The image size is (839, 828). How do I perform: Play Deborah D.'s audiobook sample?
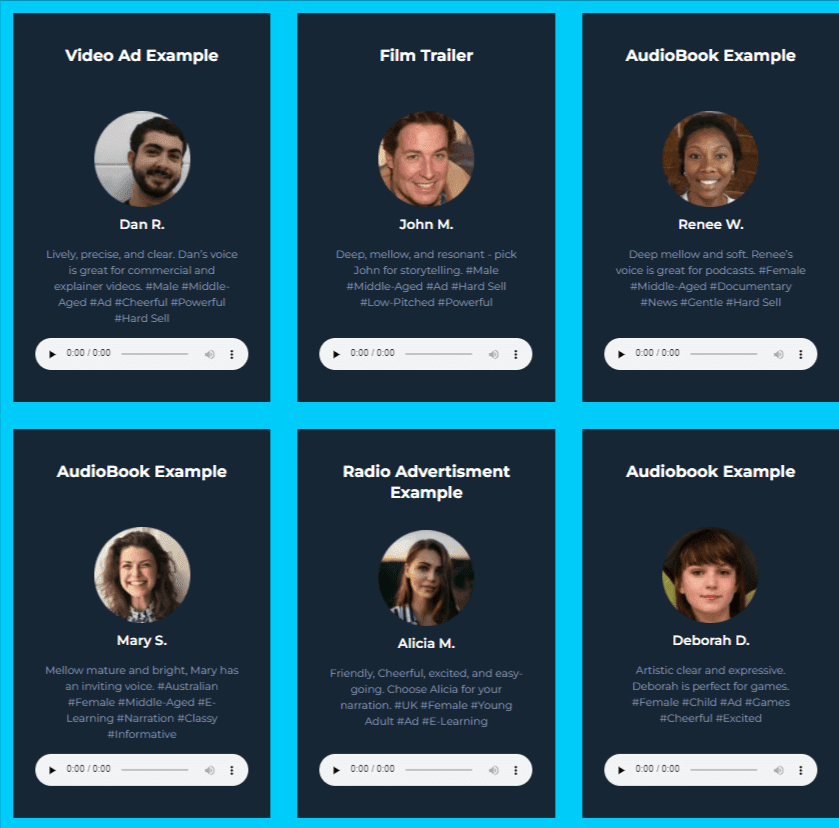point(621,770)
